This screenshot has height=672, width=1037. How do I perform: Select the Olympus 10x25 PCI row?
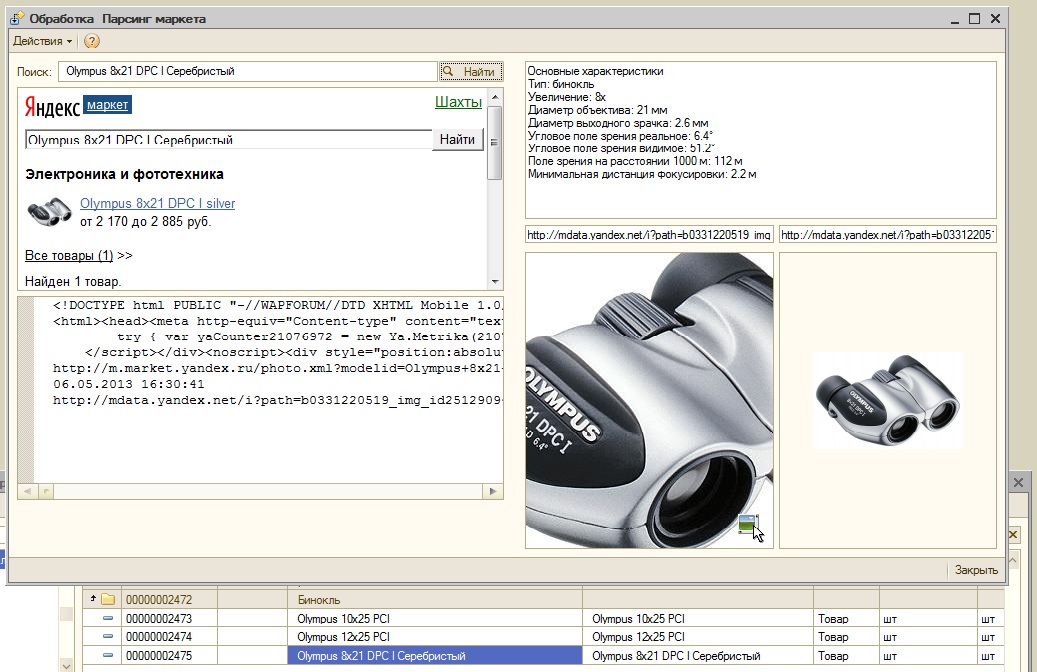[x=341, y=619]
